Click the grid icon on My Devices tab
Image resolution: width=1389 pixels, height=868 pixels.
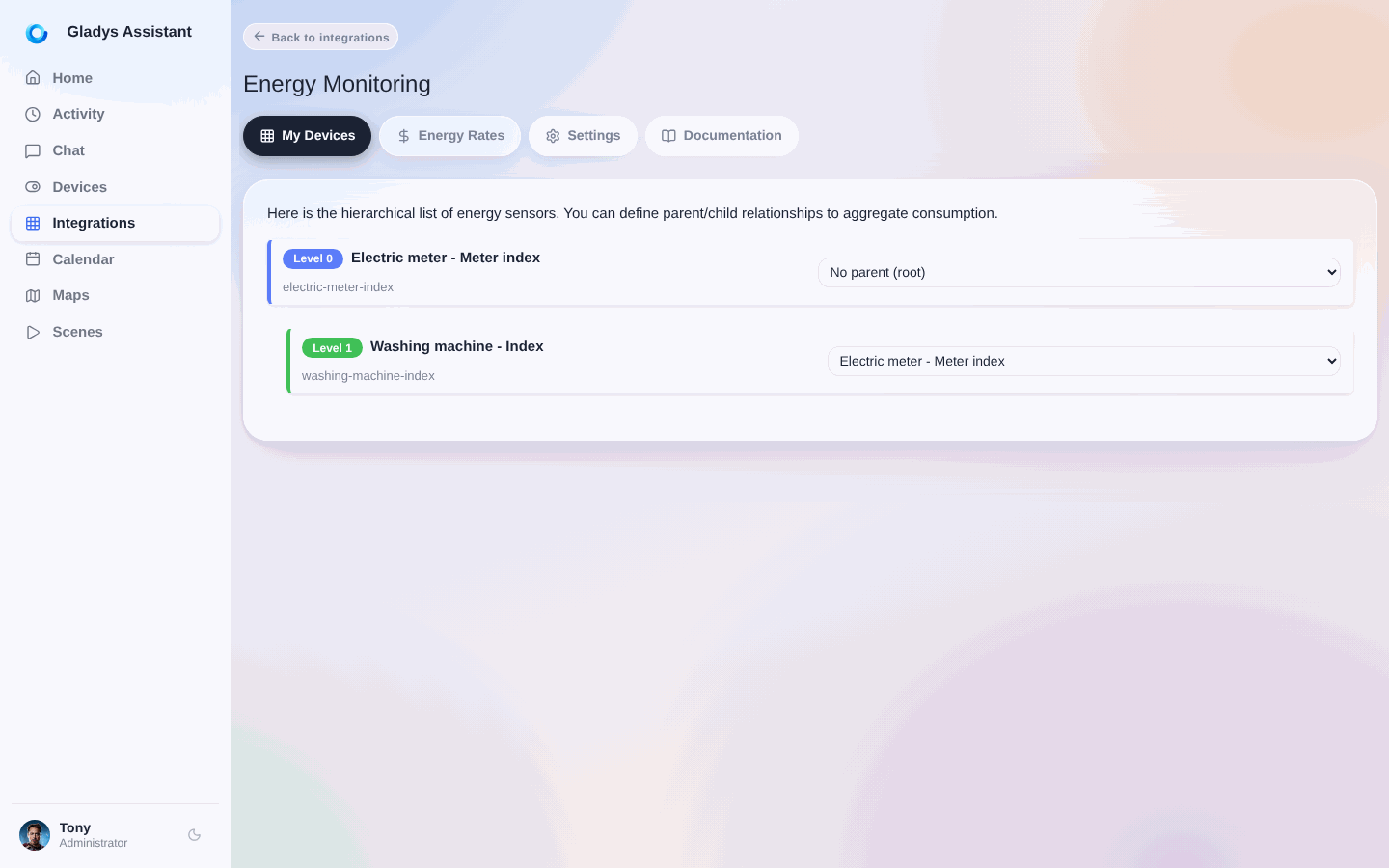tap(267, 136)
